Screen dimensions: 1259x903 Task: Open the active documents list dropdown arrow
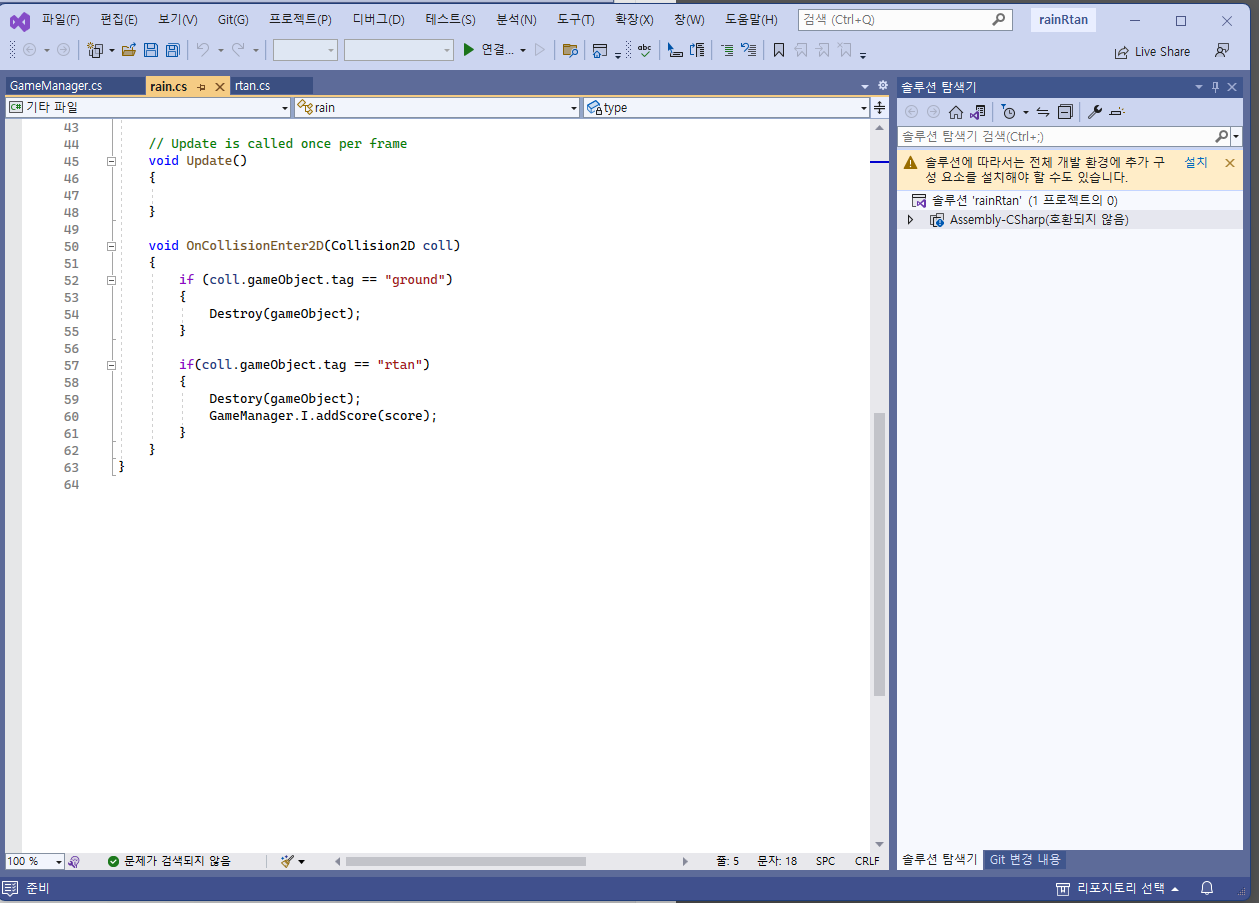(x=865, y=87)
